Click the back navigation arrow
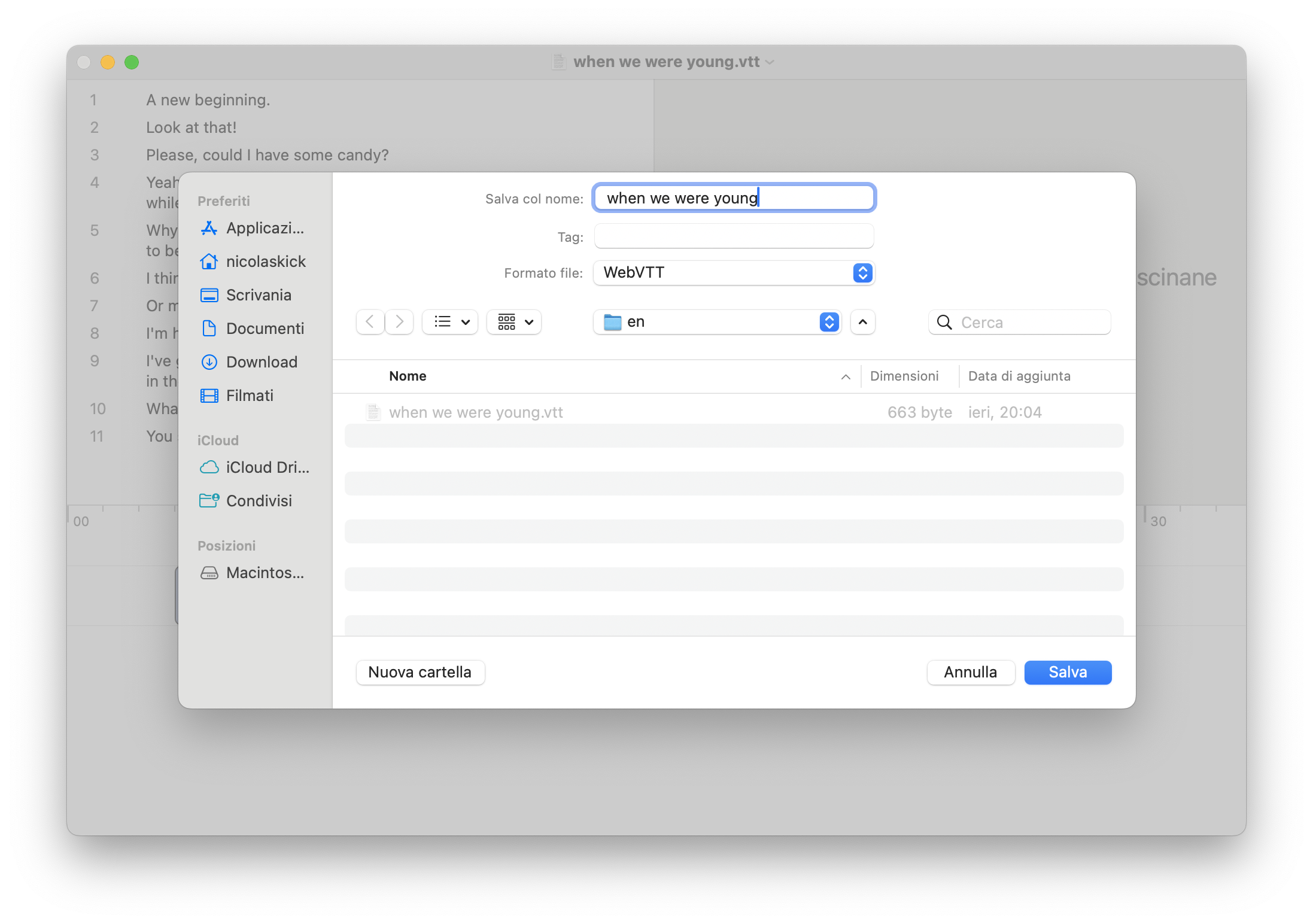The width and height of the screenshot is (1313, 924). tap(370, 322)
